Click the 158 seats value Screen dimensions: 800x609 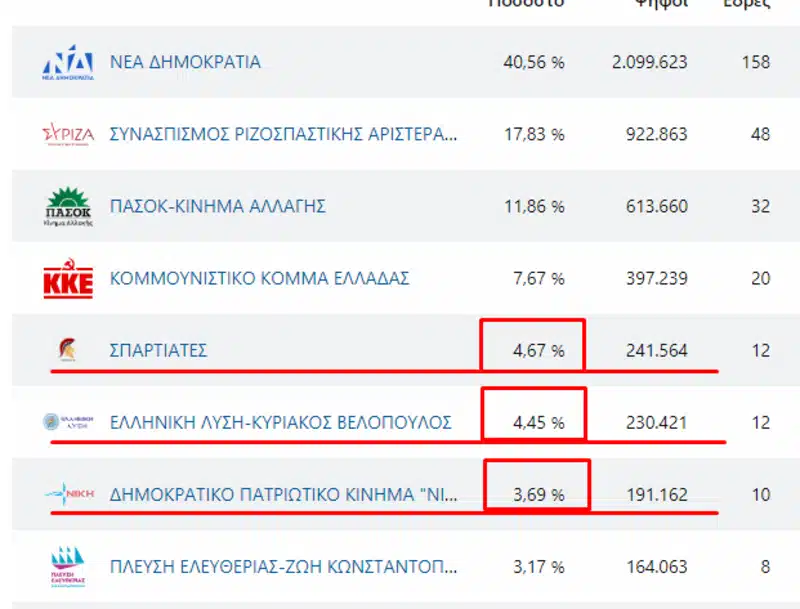pyautogui.click(x=756, y=62)
